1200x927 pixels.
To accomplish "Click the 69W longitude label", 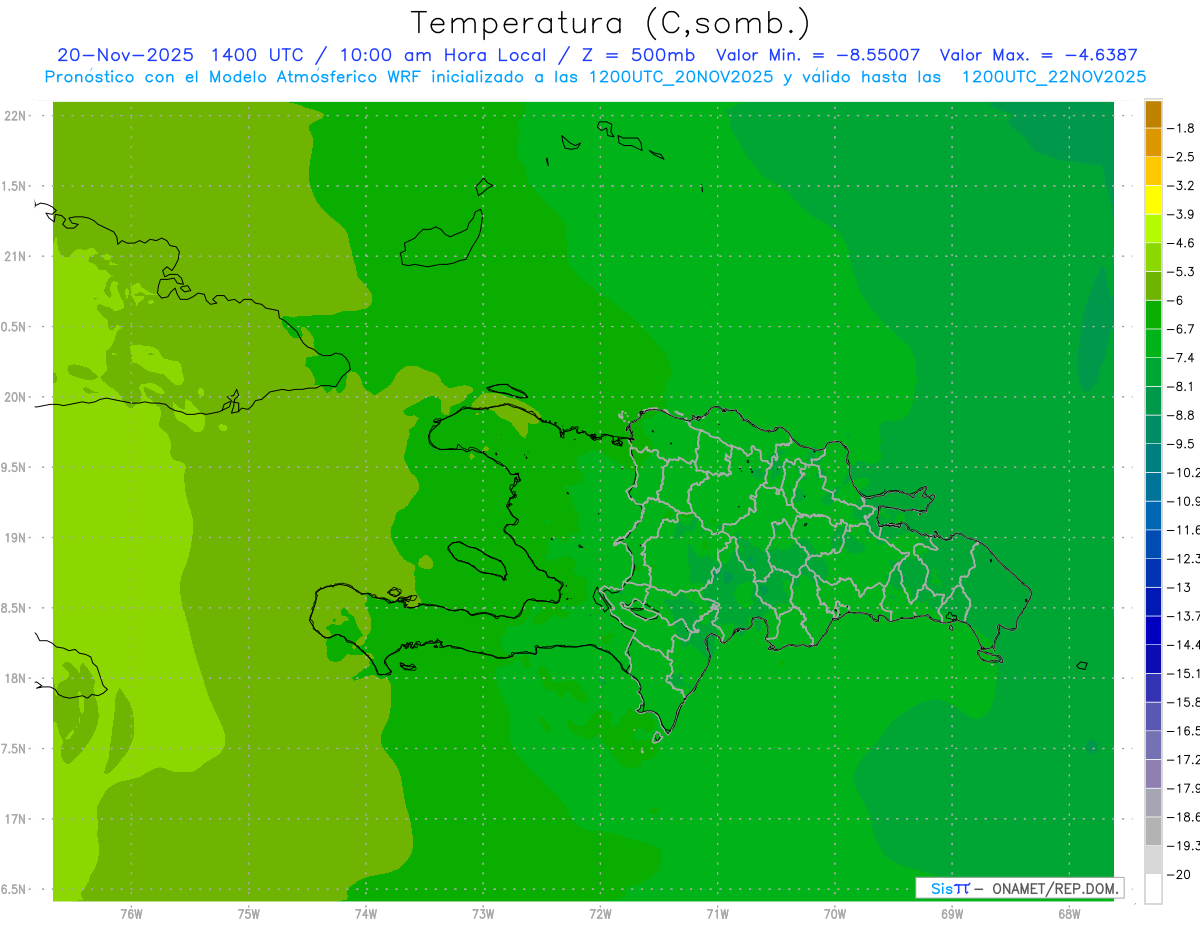I will [952, 913].
